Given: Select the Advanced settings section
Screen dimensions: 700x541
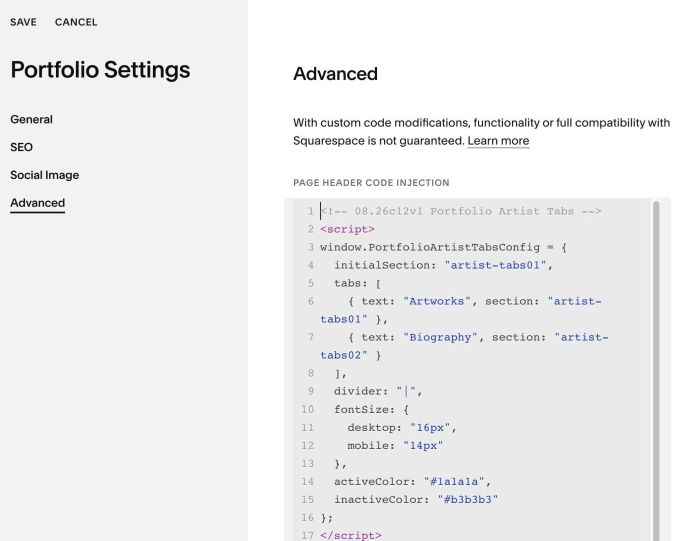Looking at the screenshot, I should pyautogui.click(x=38, y=203).
